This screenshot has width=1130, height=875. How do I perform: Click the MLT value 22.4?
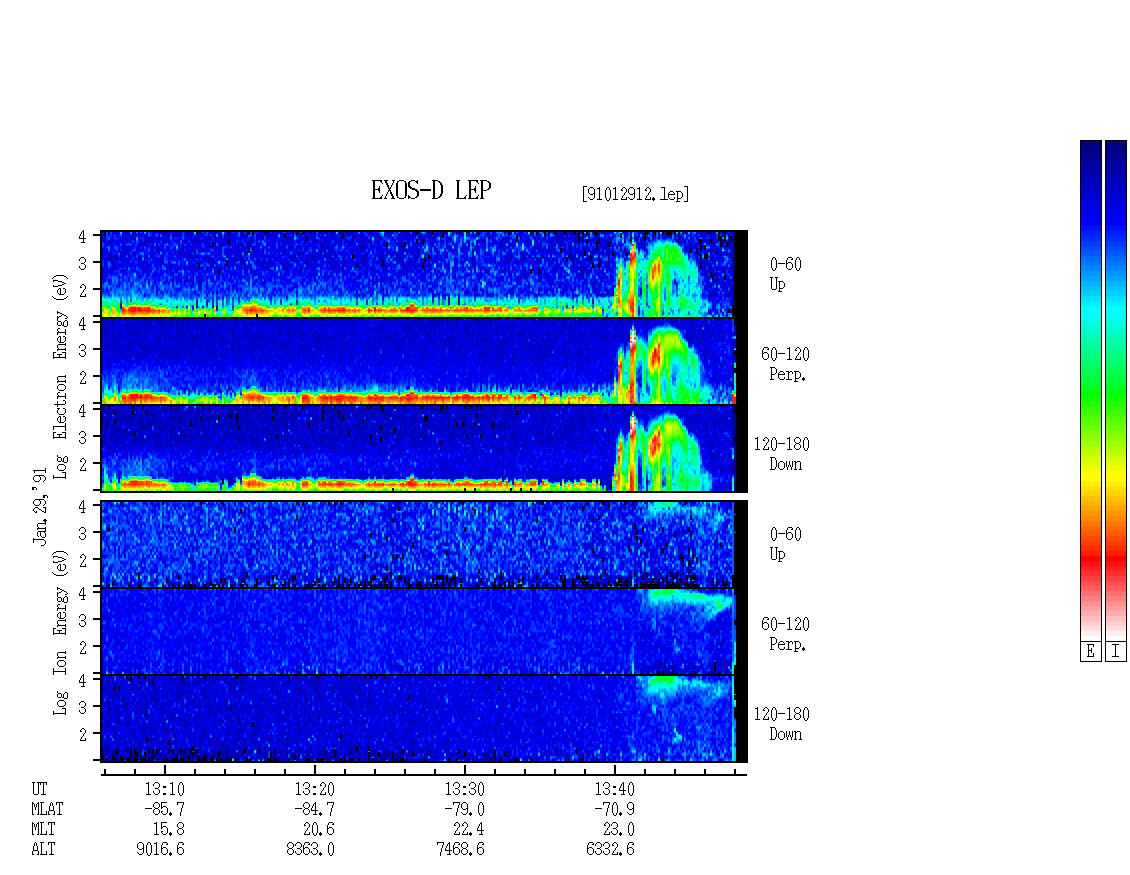[468, 830]
